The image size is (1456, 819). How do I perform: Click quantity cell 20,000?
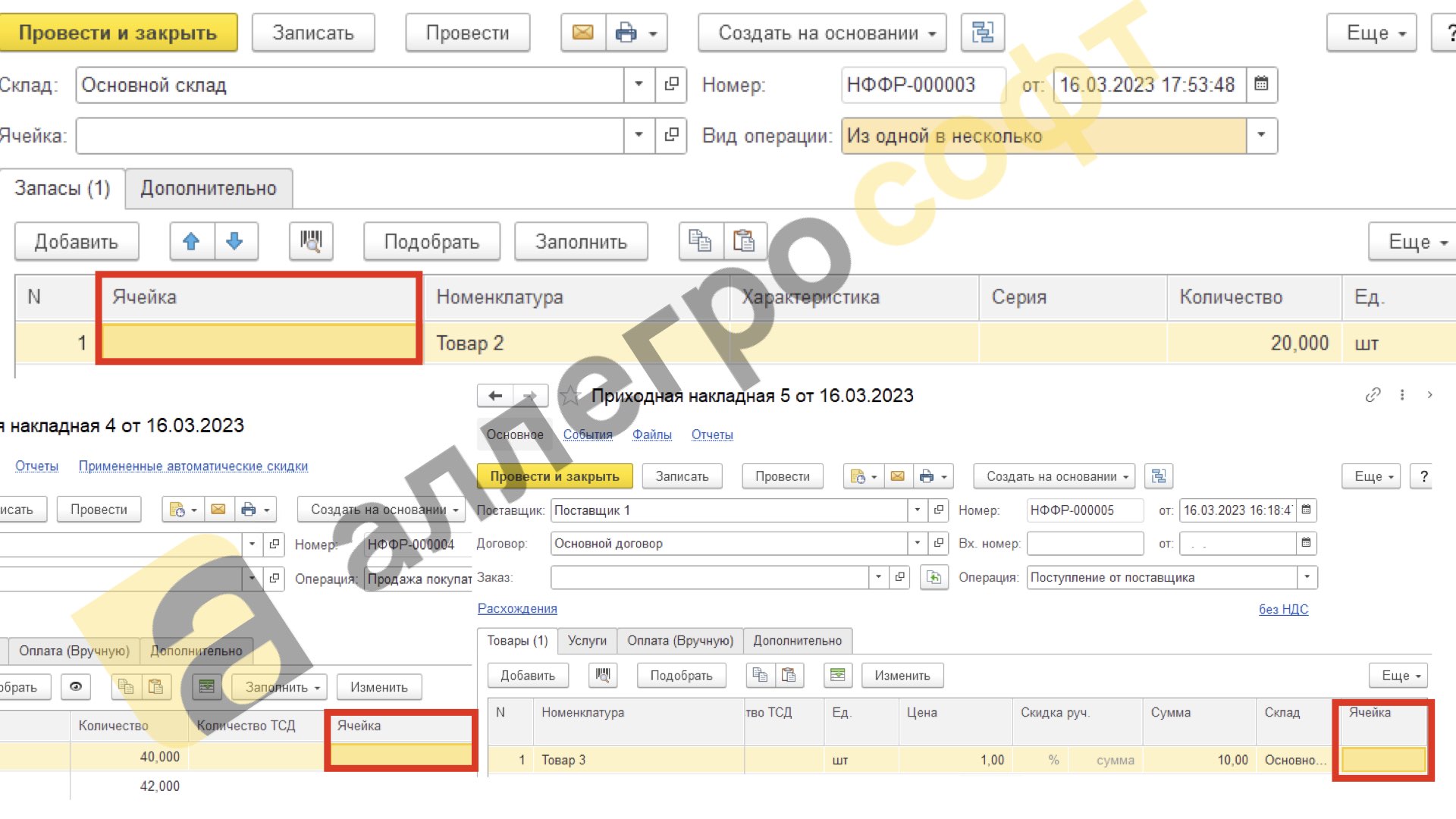(x=1254, y=343)
